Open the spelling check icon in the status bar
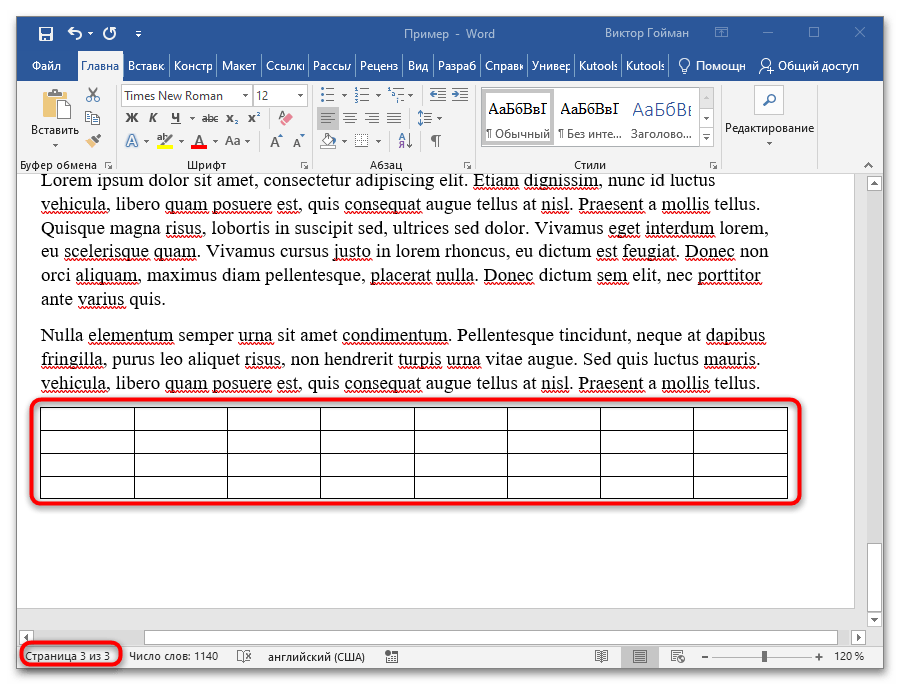 click(x=244, y=656)
